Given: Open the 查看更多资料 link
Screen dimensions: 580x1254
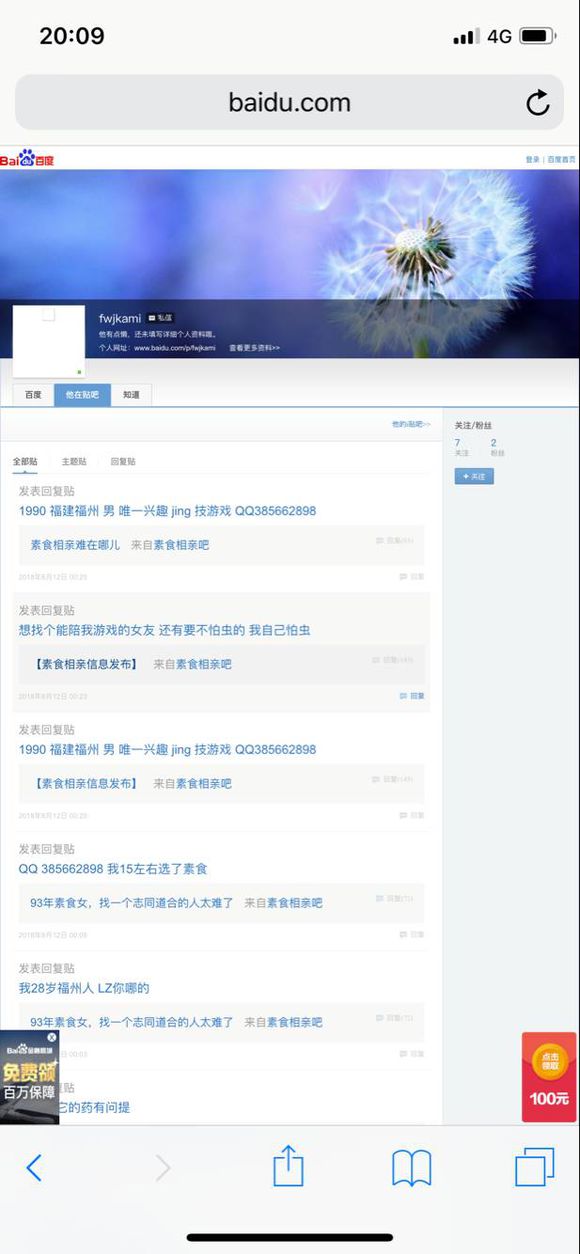Looking at the screenshot, I should [x=254, y=348].
